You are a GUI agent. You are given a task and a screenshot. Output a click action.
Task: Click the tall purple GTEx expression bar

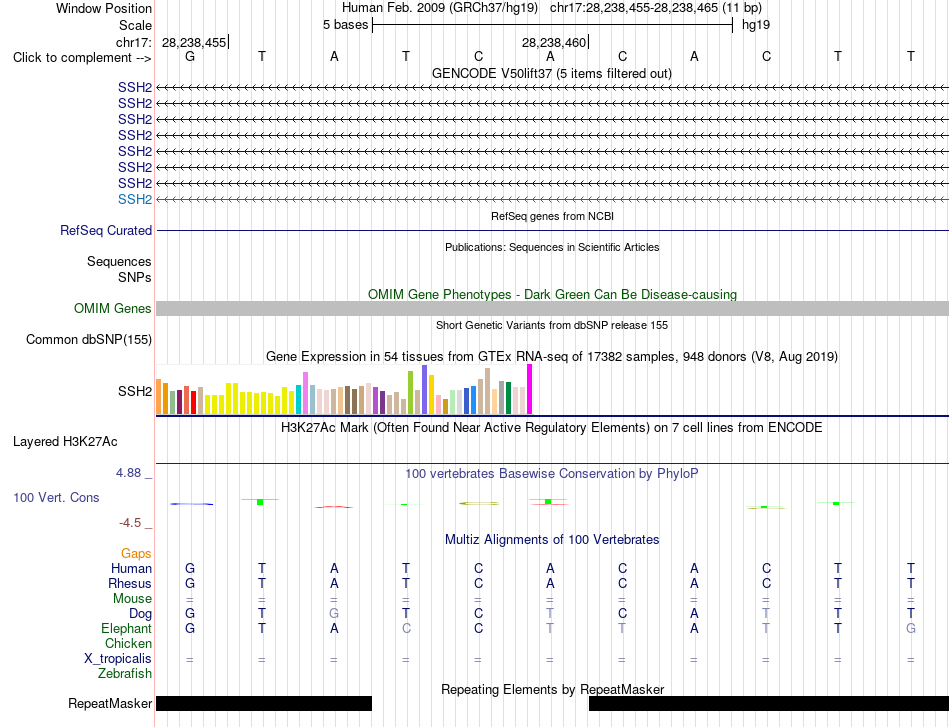pos(425,390)
